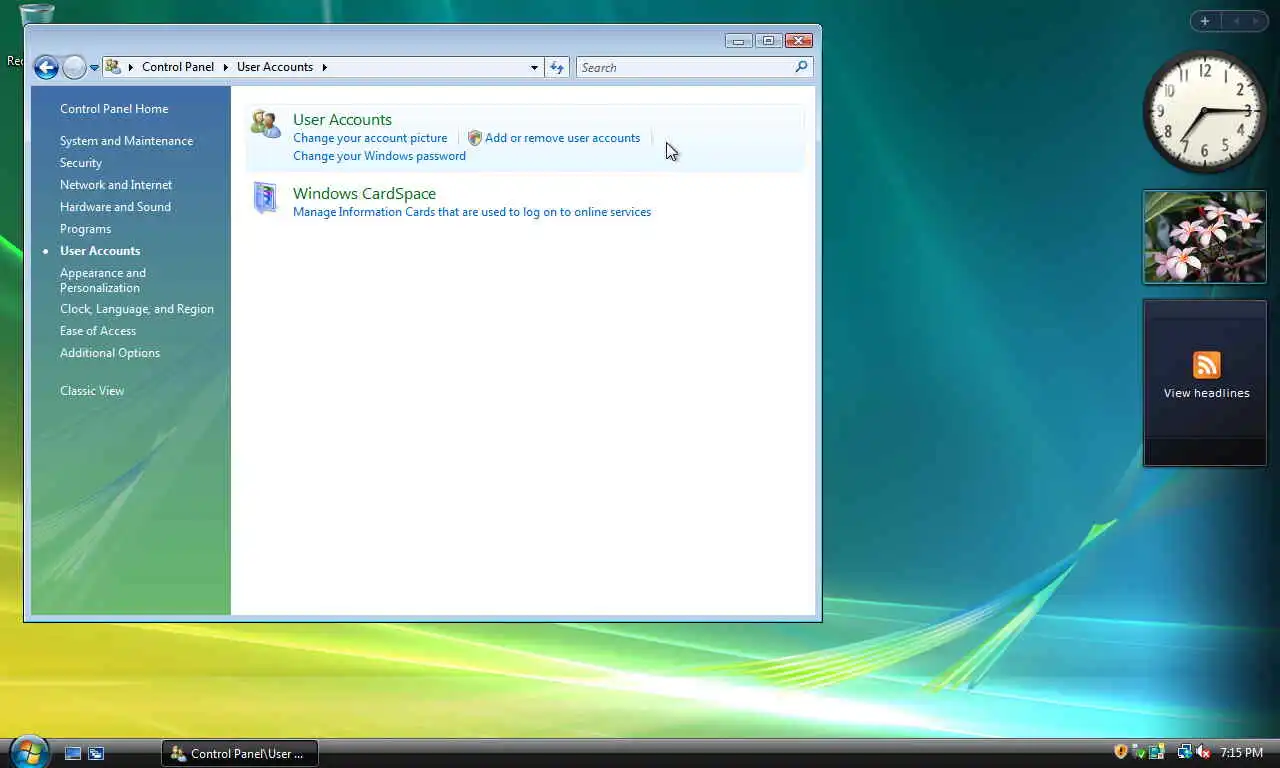Open Ease of Access category
The image size is (1280, 768).
98,331
